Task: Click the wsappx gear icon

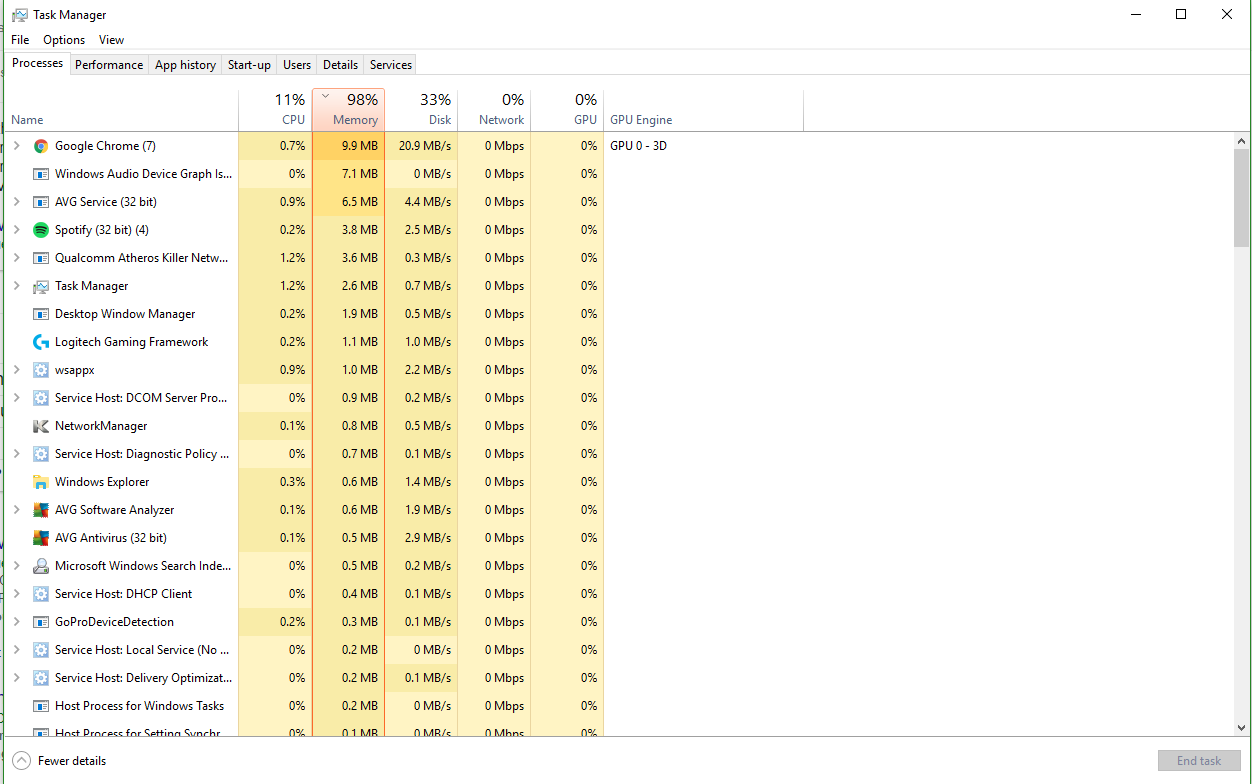Action: (41, 370)
